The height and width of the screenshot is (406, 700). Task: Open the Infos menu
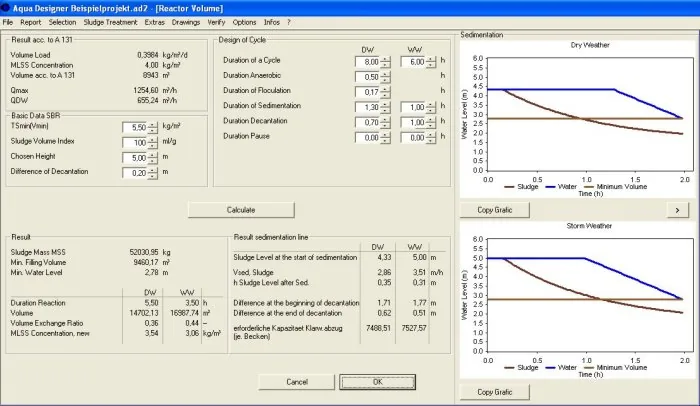pos(271,22)
